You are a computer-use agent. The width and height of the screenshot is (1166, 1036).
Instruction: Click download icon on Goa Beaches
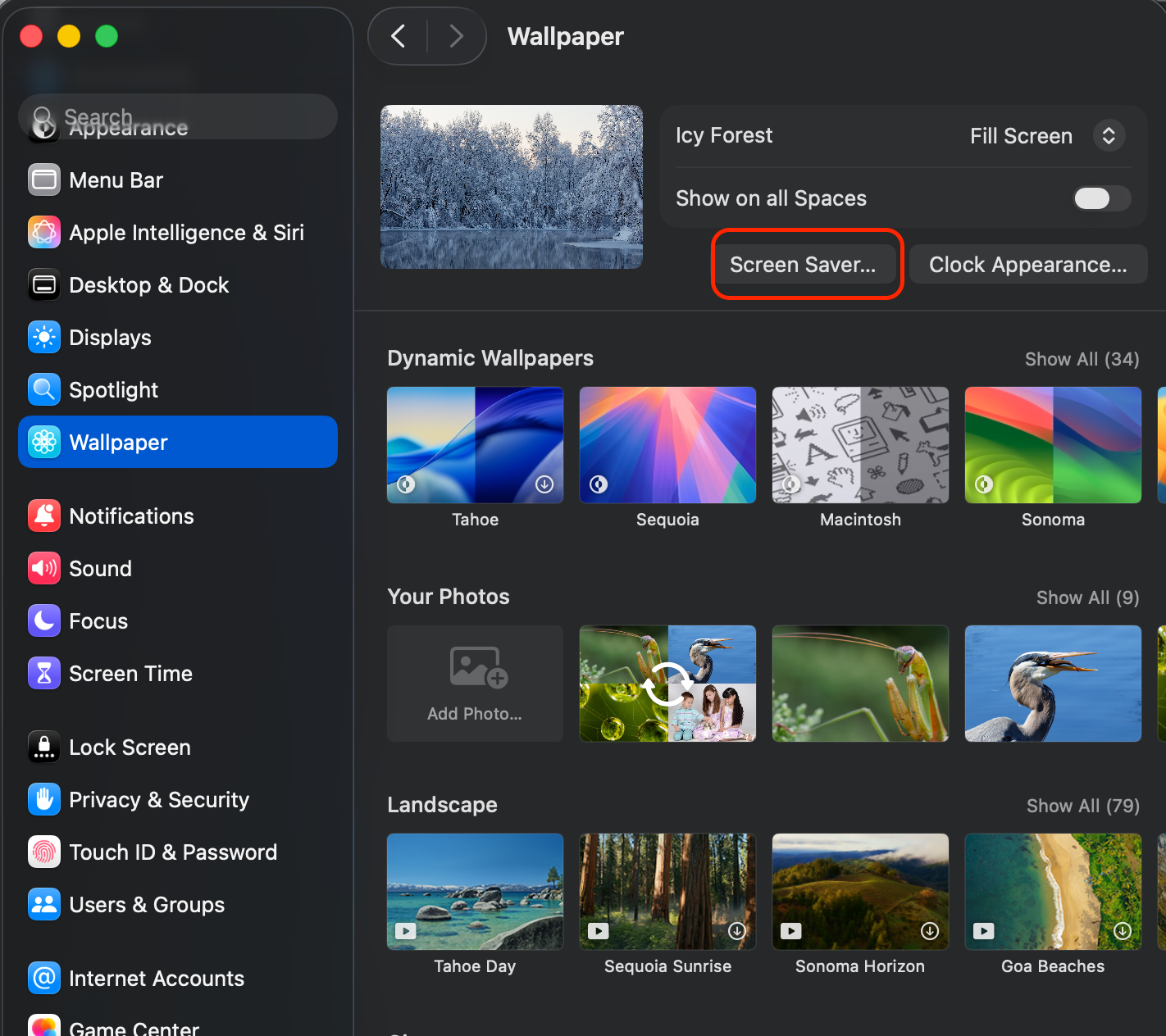[x=1123, y=930]
